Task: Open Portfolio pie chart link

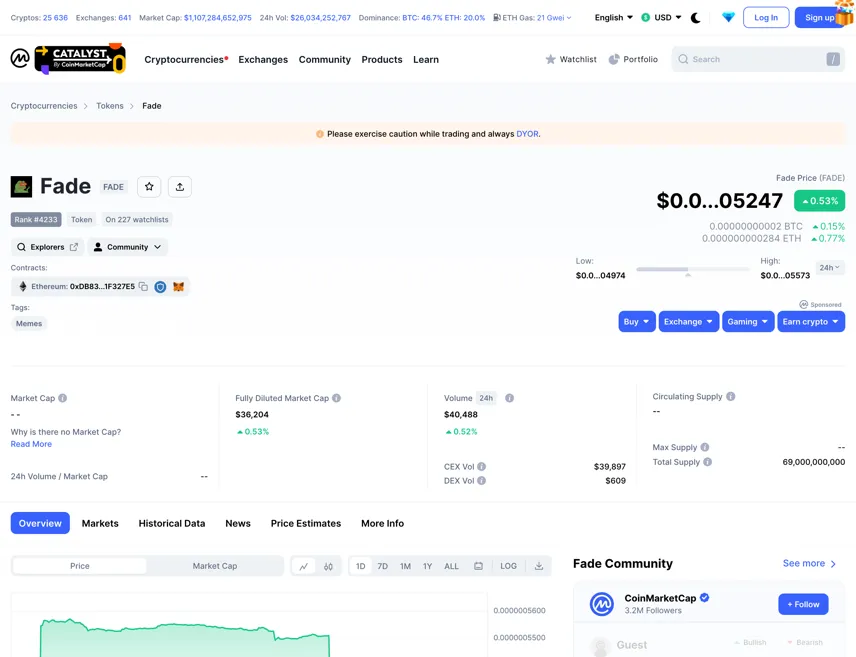Action: (633, 59)
